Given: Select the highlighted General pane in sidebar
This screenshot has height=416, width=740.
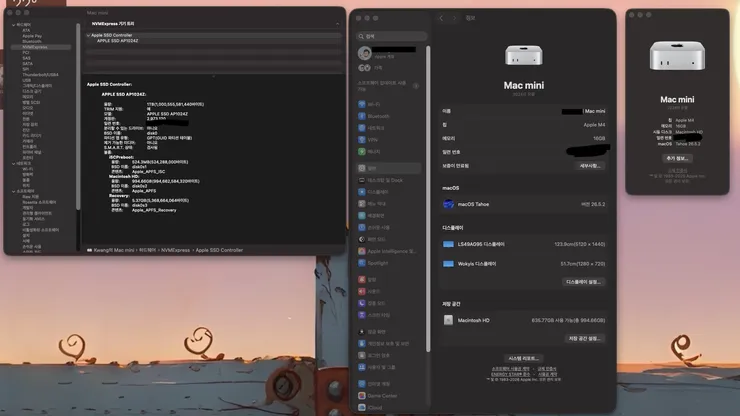Looking at the screenshot, I should pyautogui.click(x=388, y=168).
